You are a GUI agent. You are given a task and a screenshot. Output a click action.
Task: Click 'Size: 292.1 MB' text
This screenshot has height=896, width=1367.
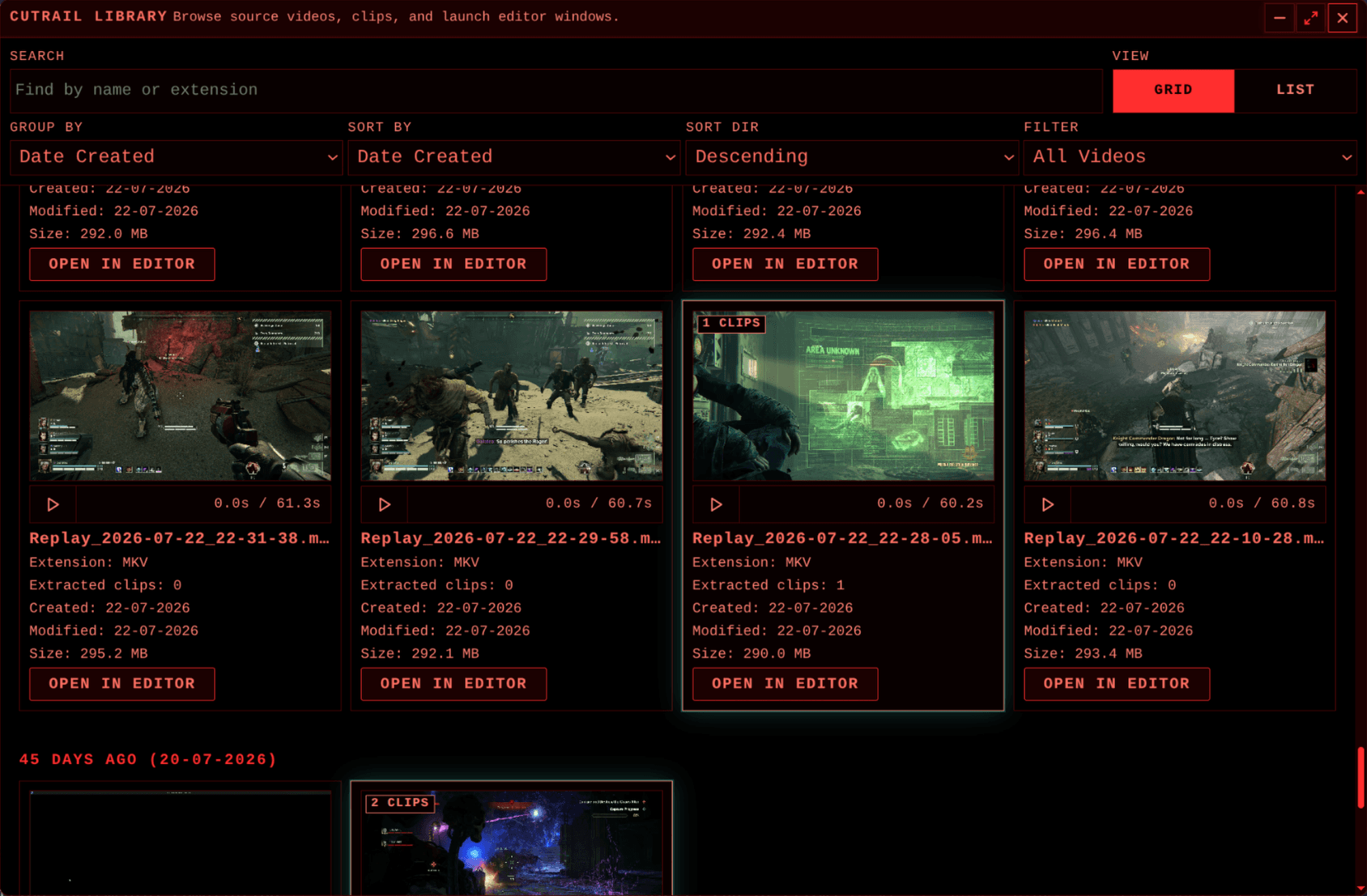tap(419, 654)
